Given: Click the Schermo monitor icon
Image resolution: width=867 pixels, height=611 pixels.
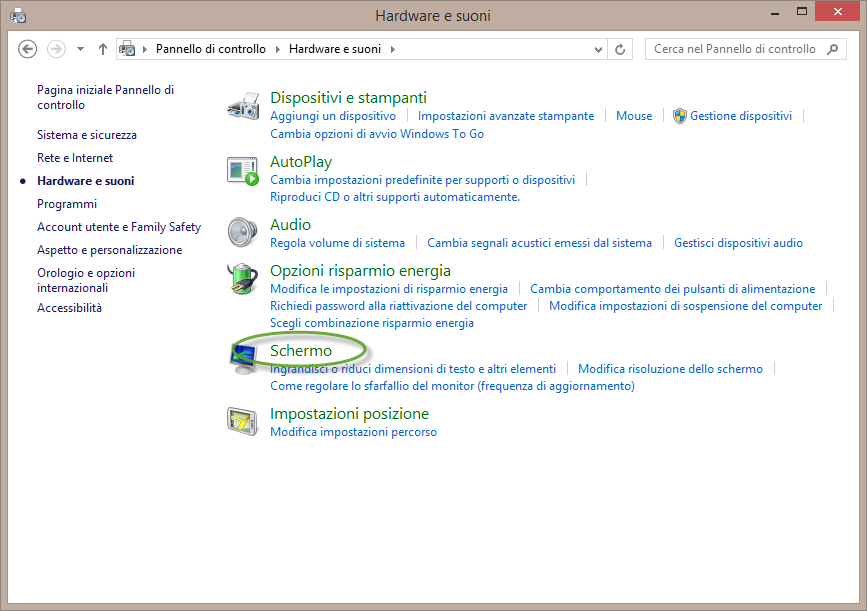Looking at the screenshot, I should click(x=243, y=357).
